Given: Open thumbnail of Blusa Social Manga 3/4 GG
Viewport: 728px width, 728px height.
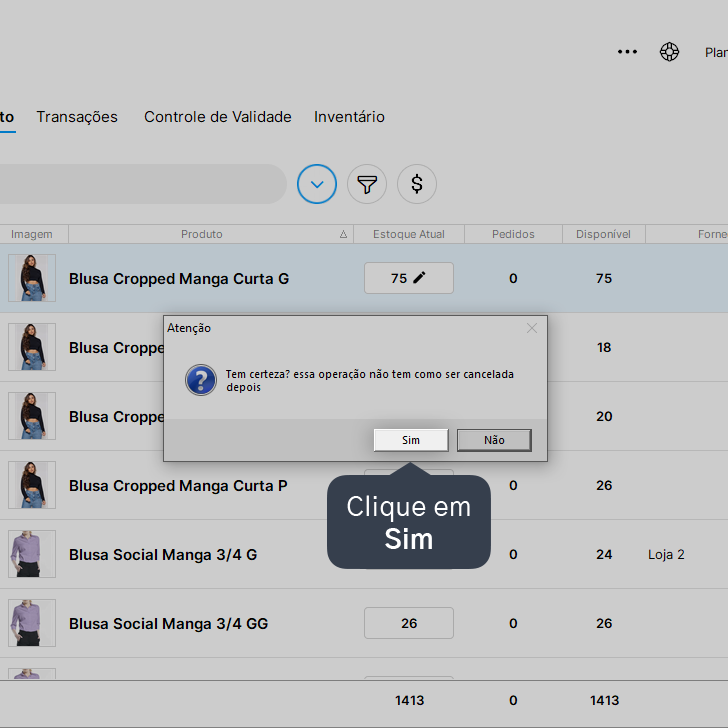Looking at the screenshot, I should tap(32, 623).
